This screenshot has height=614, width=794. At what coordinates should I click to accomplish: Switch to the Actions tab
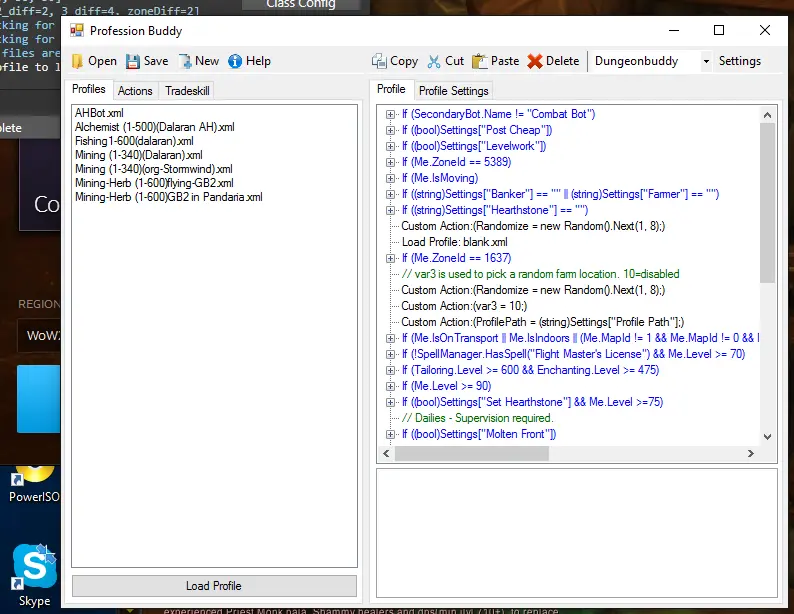pyautogui.click(x=135, y=91)
